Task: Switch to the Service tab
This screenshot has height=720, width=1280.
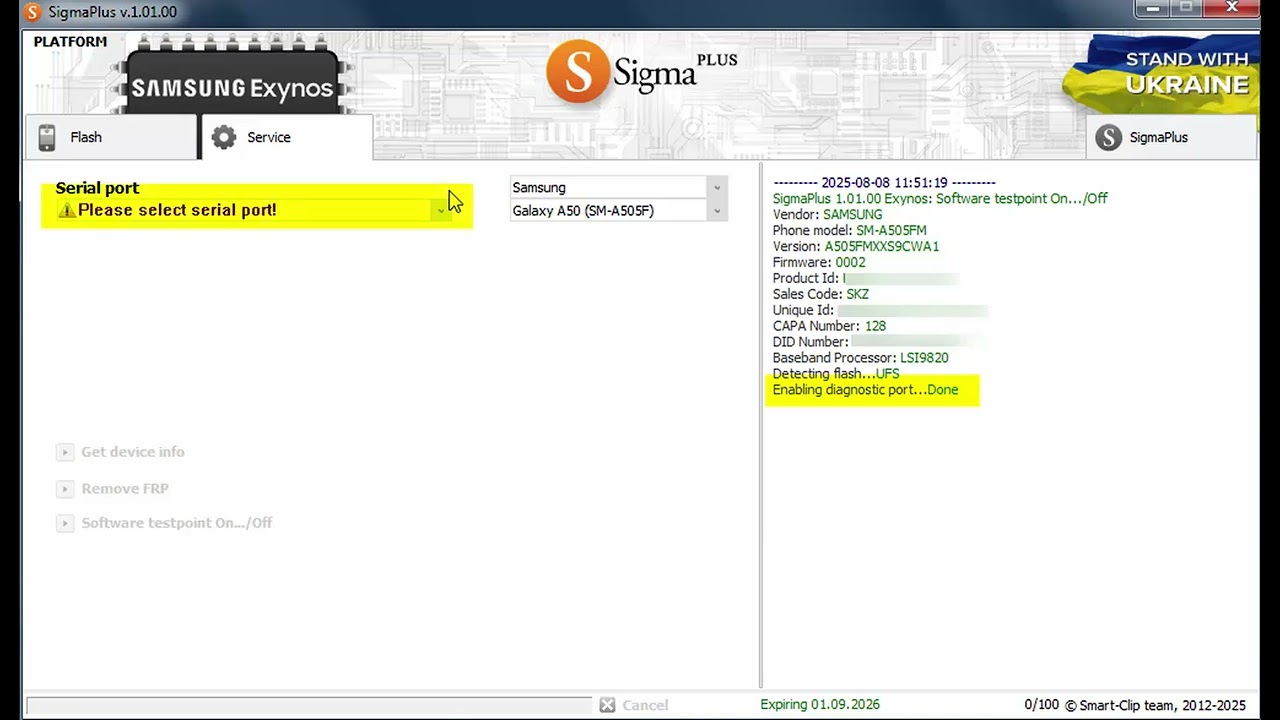Action: (x=287, y=137)
